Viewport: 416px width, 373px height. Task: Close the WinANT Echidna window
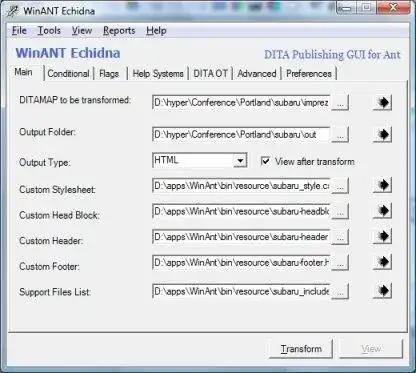(393, 7)
